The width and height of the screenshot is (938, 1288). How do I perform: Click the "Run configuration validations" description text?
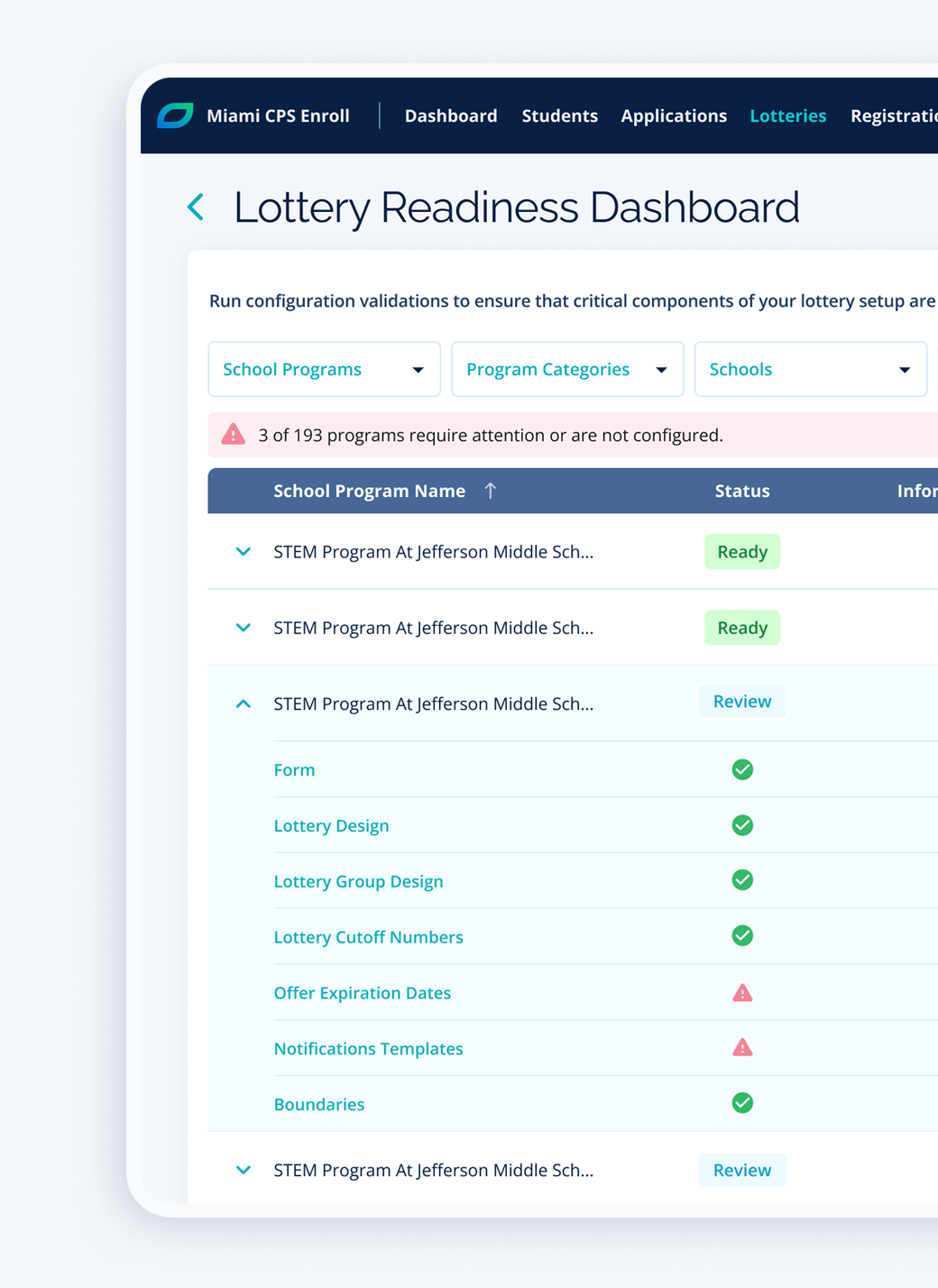click(573, 300)
